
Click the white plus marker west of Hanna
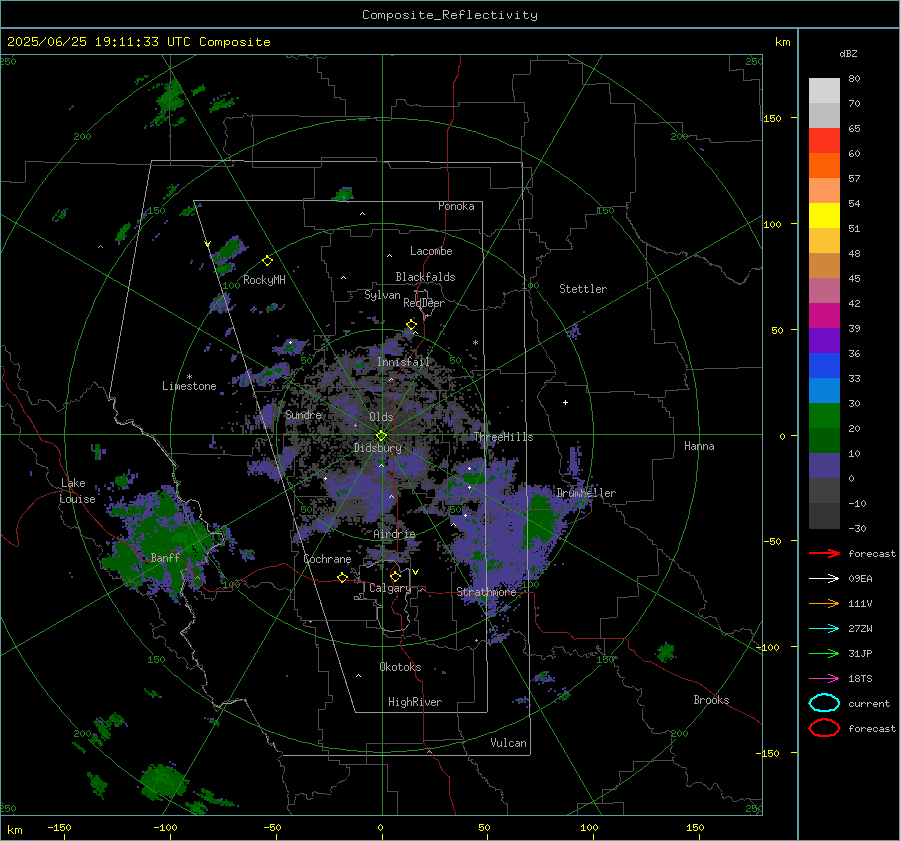click(x=565, y=402)
